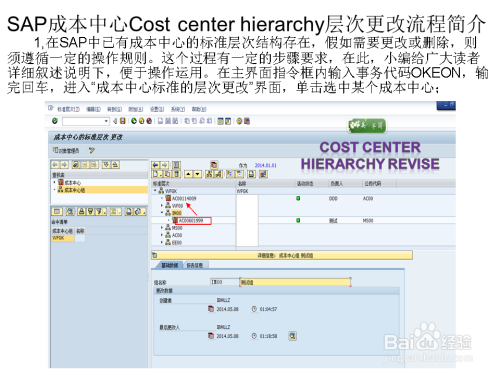Click the yellow Exit icon

[x=141, y=121]
